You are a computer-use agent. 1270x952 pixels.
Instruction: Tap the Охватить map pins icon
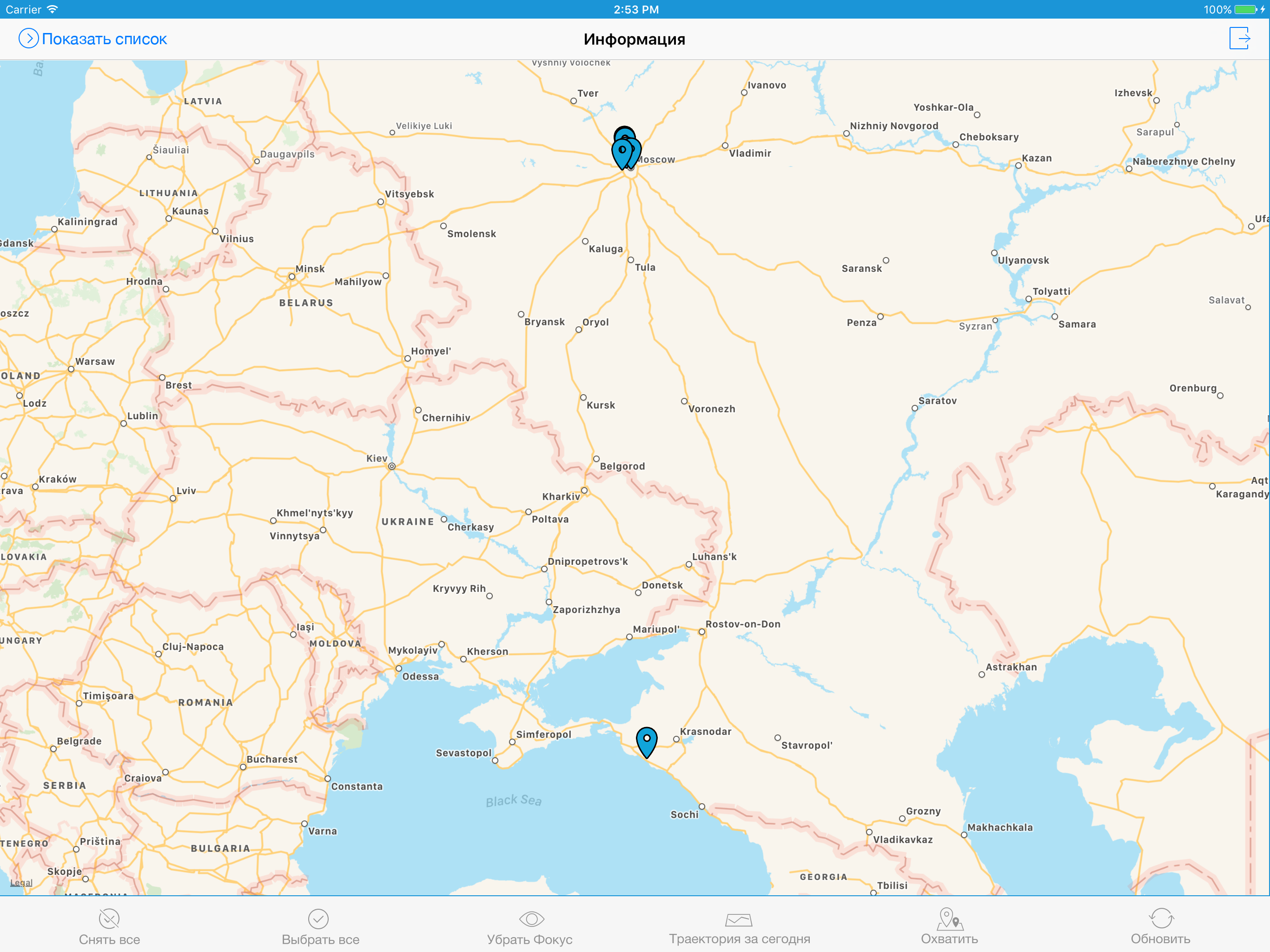click(x=950, y=919)
